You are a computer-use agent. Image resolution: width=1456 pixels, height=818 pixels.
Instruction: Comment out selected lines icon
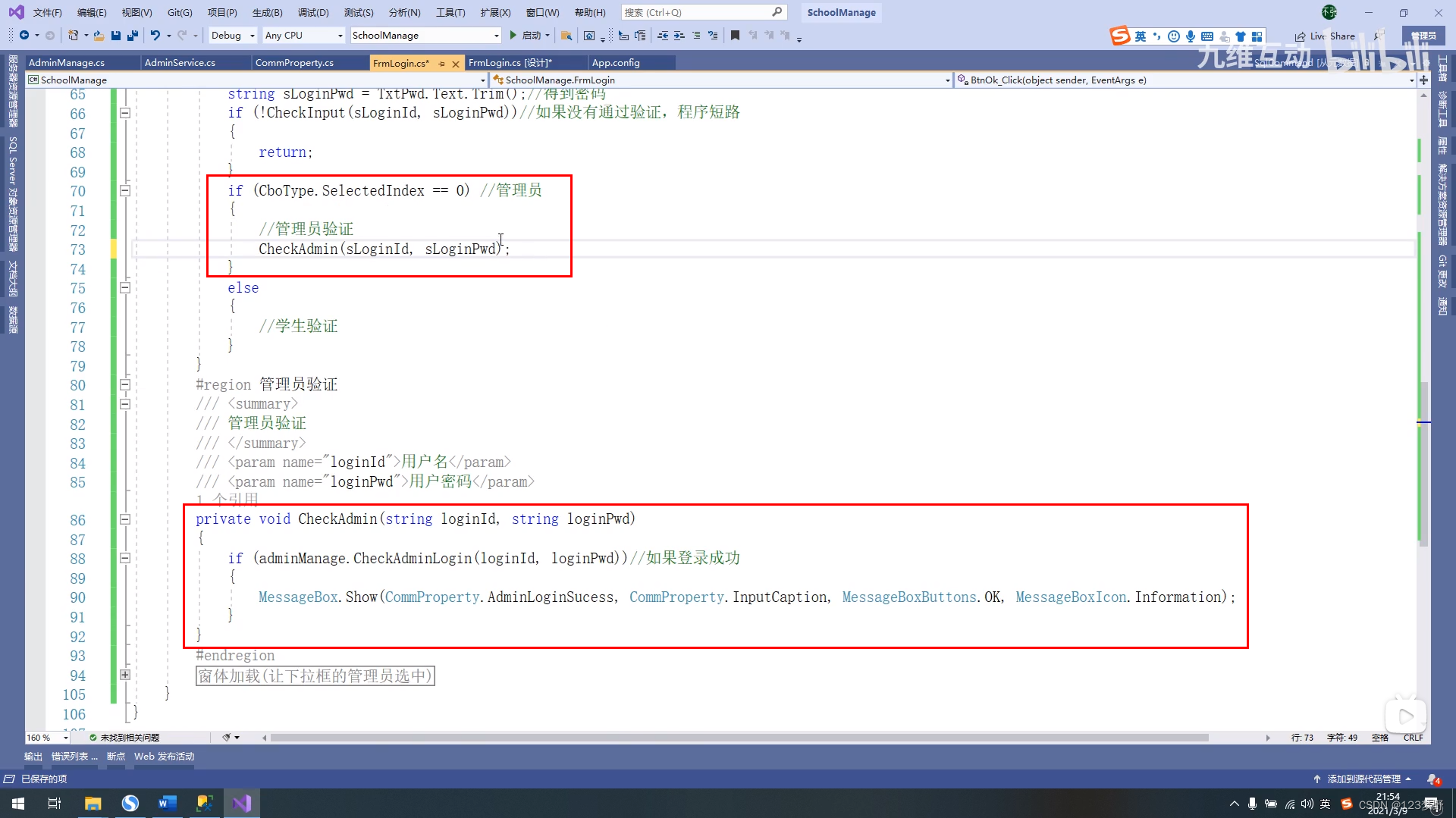(696, 35)
